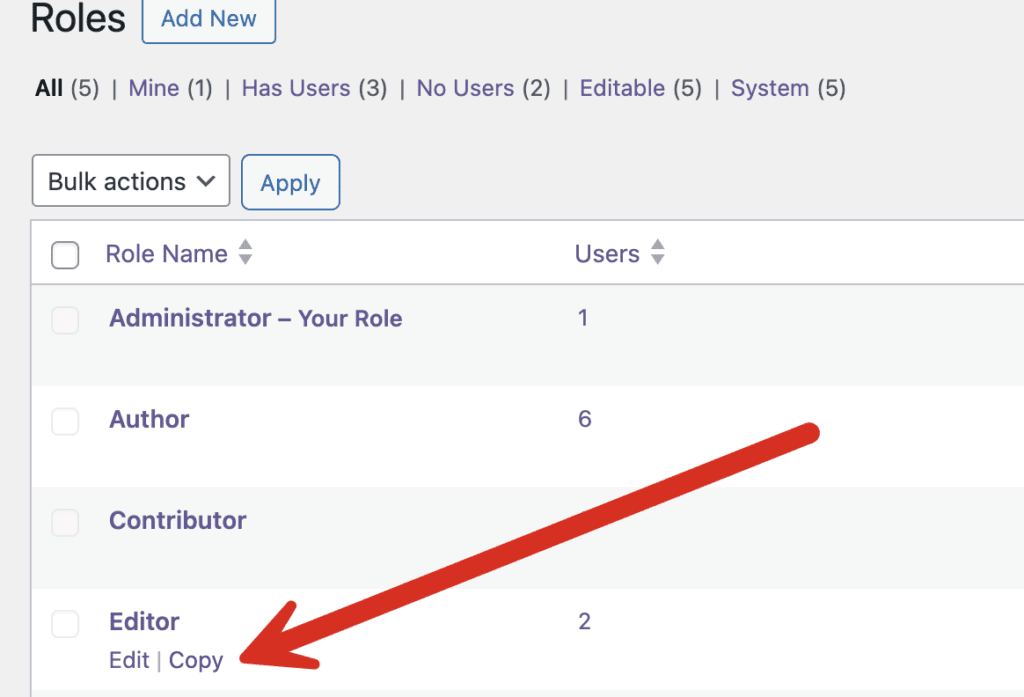
Task: Filter roles by System
Action: tap(770, 88)
